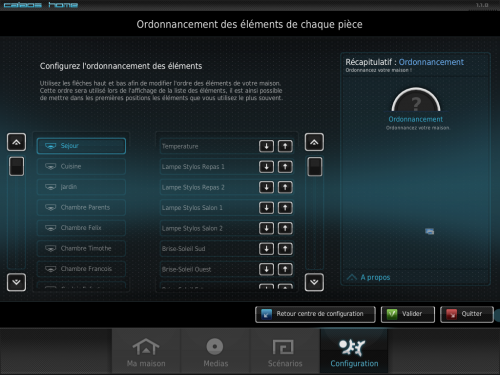Screen dimensions: 500x375
Task: Move Lampe Stylos Repas 2 down
Action: 266,187
